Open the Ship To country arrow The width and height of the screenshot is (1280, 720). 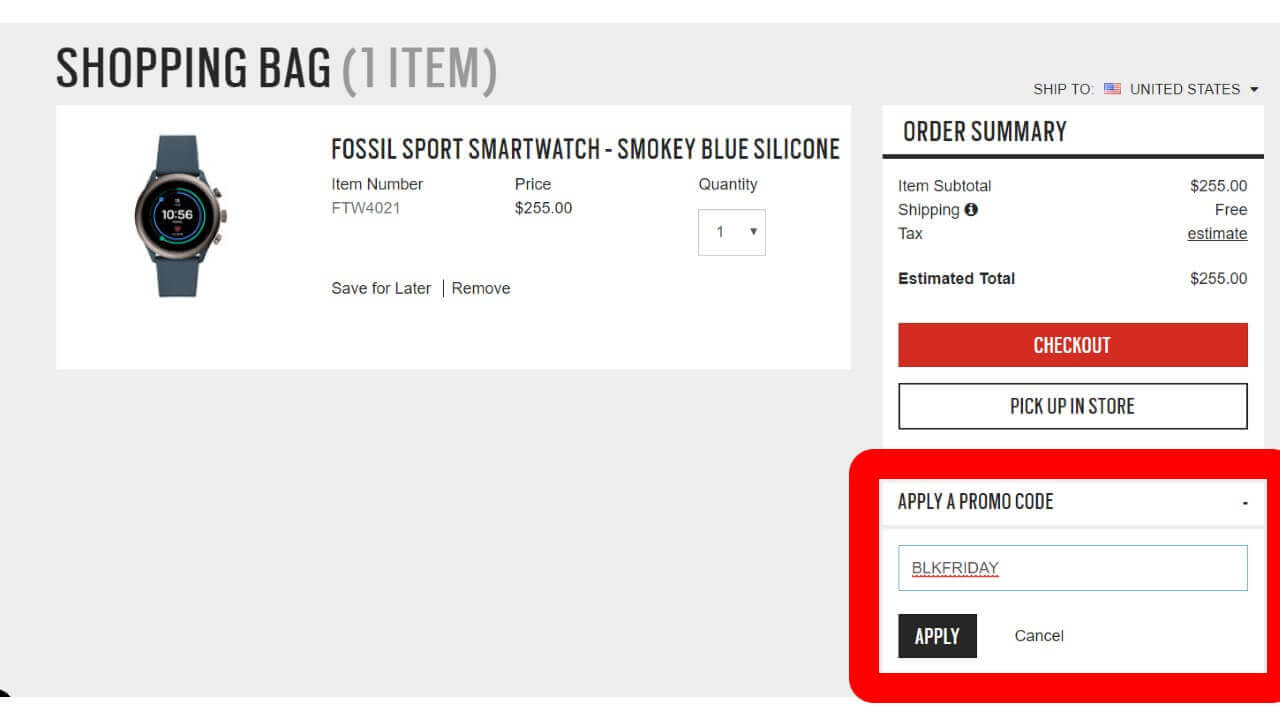tap(1254, 89)
